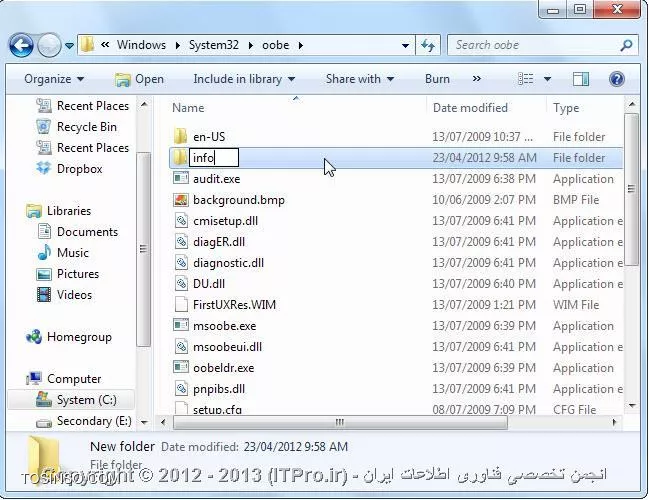Click the horizontal scrollbar thumb of file list
This screenshot has height=500, width=649.
[340, 423]
